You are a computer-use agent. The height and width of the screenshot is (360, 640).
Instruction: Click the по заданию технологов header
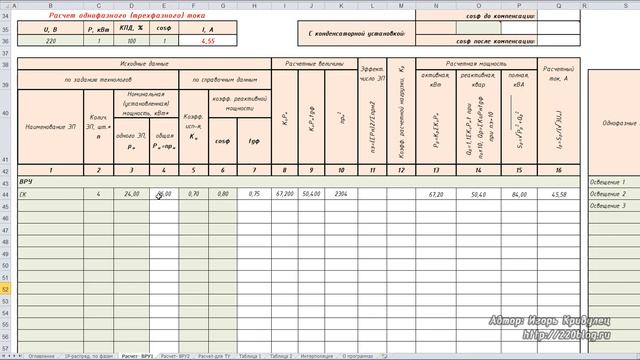click(x=98, y=80)
